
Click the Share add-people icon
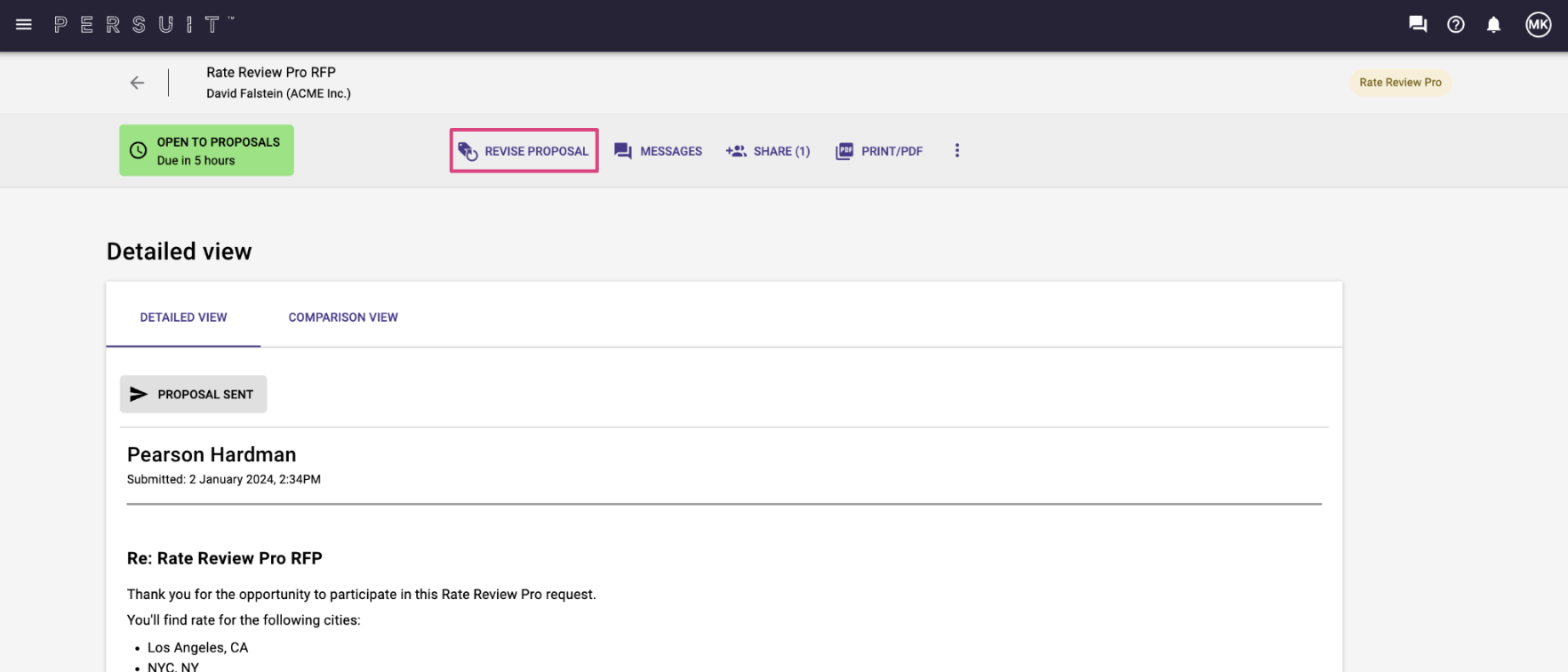736,151
